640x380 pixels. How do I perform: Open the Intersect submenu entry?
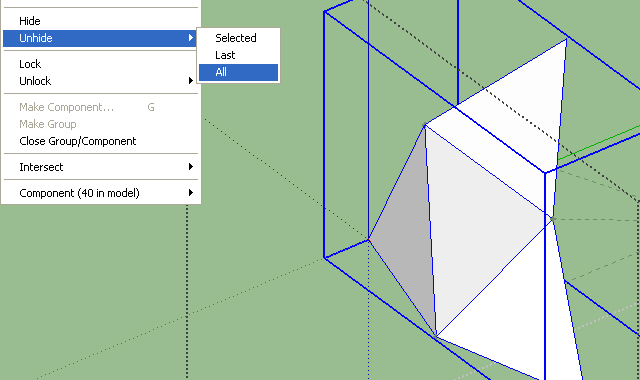click(100, 167)
